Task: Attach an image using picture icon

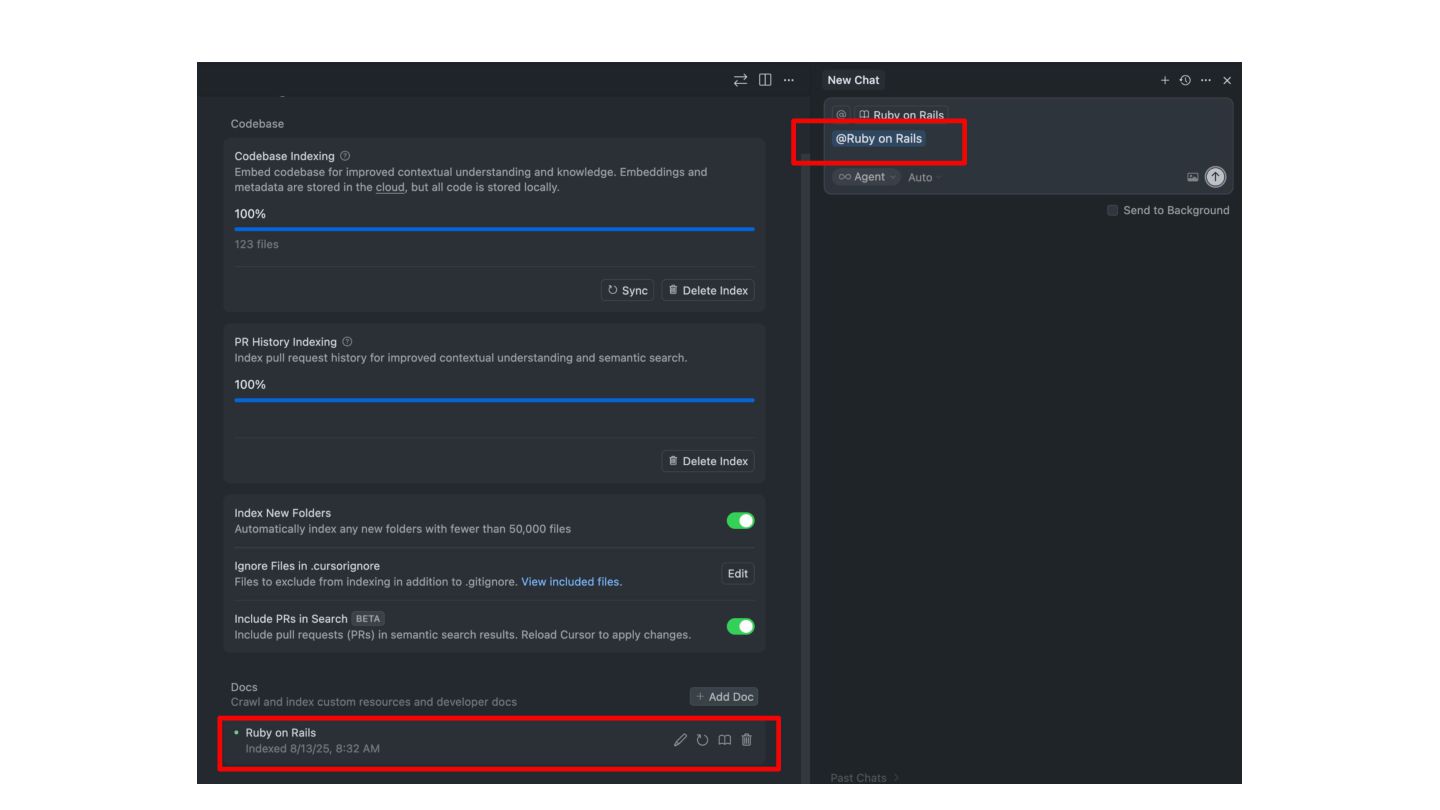Action: coord(1193,177)
